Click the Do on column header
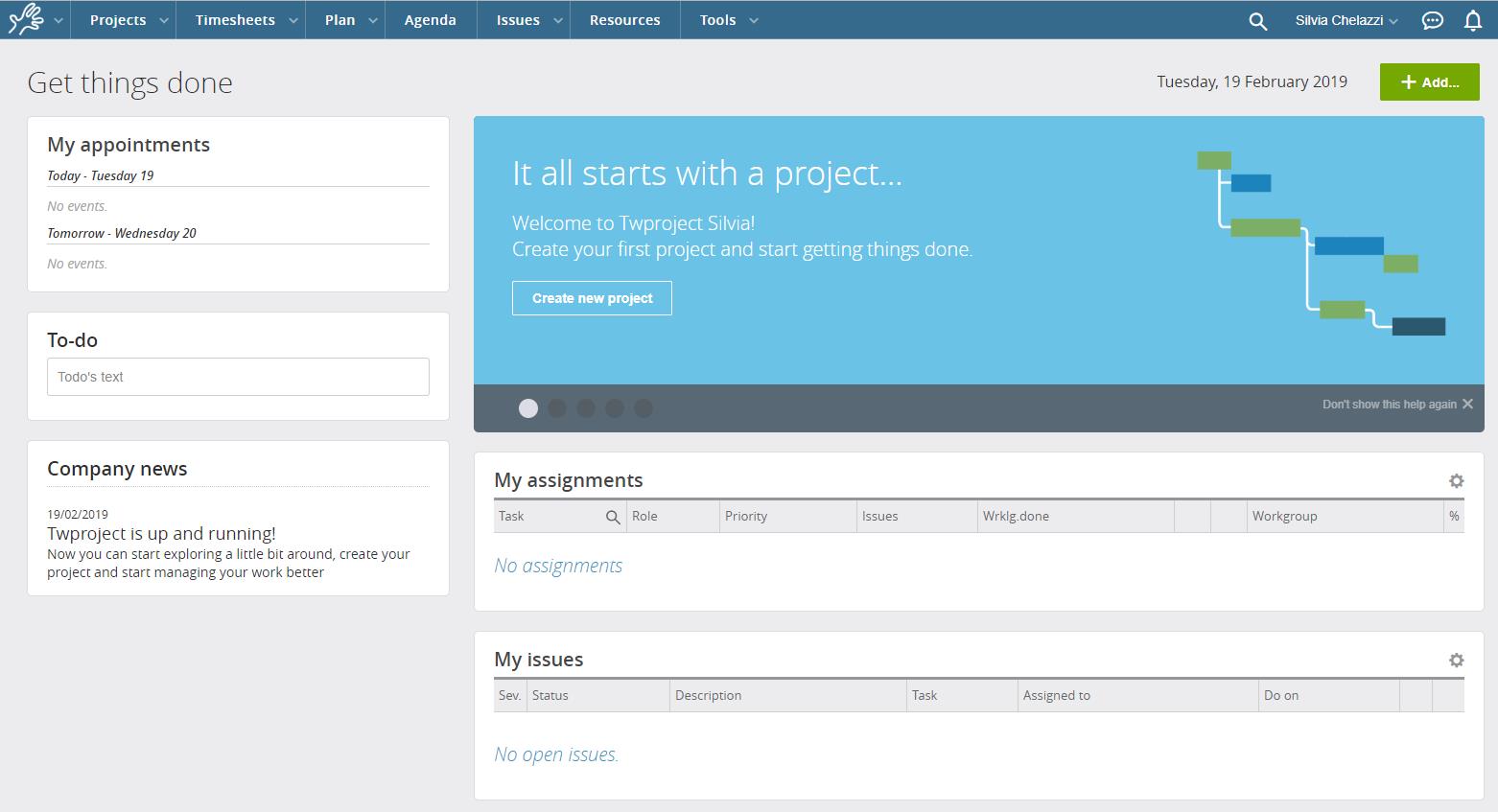This screenshot has height=812, width=1498. pyautogui.click(x=1281, y=695)
